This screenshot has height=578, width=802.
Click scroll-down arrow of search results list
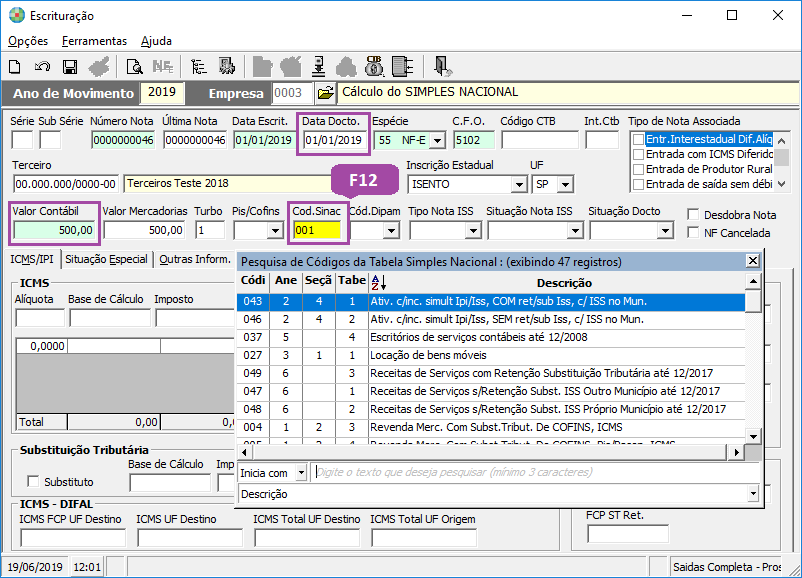pos(753,436)
